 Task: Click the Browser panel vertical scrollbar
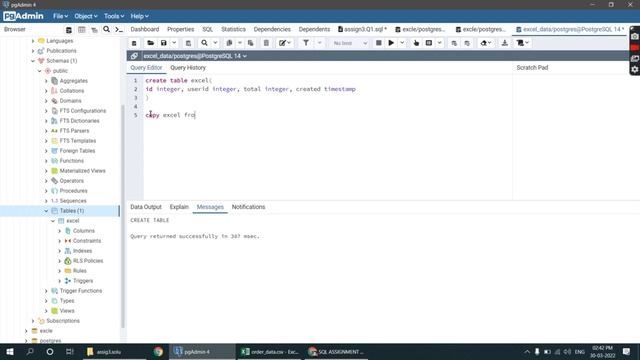(123, 216)
